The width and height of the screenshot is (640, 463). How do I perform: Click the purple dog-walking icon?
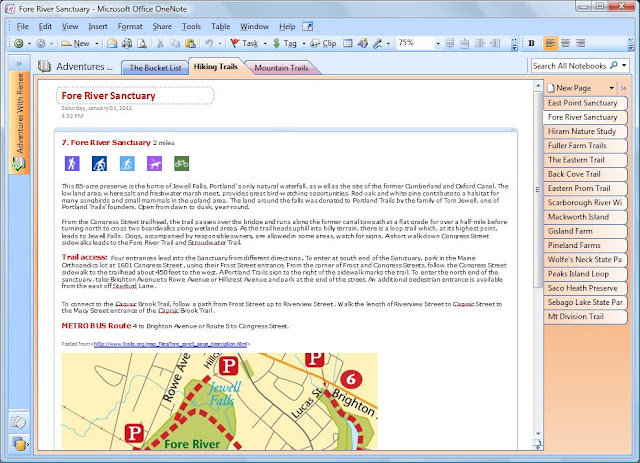pyautogui.click(x=154, y=164)
